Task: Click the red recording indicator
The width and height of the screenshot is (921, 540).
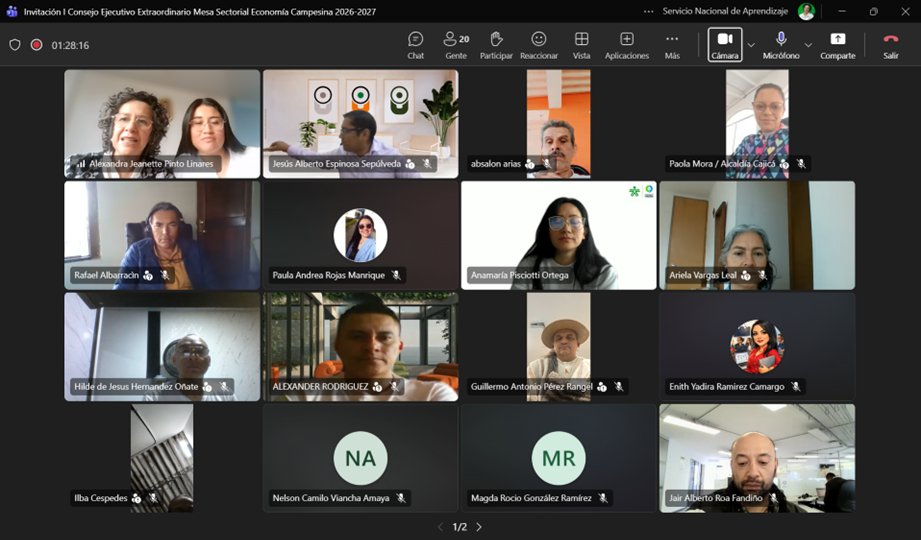Action: click(x=36, y=45)
